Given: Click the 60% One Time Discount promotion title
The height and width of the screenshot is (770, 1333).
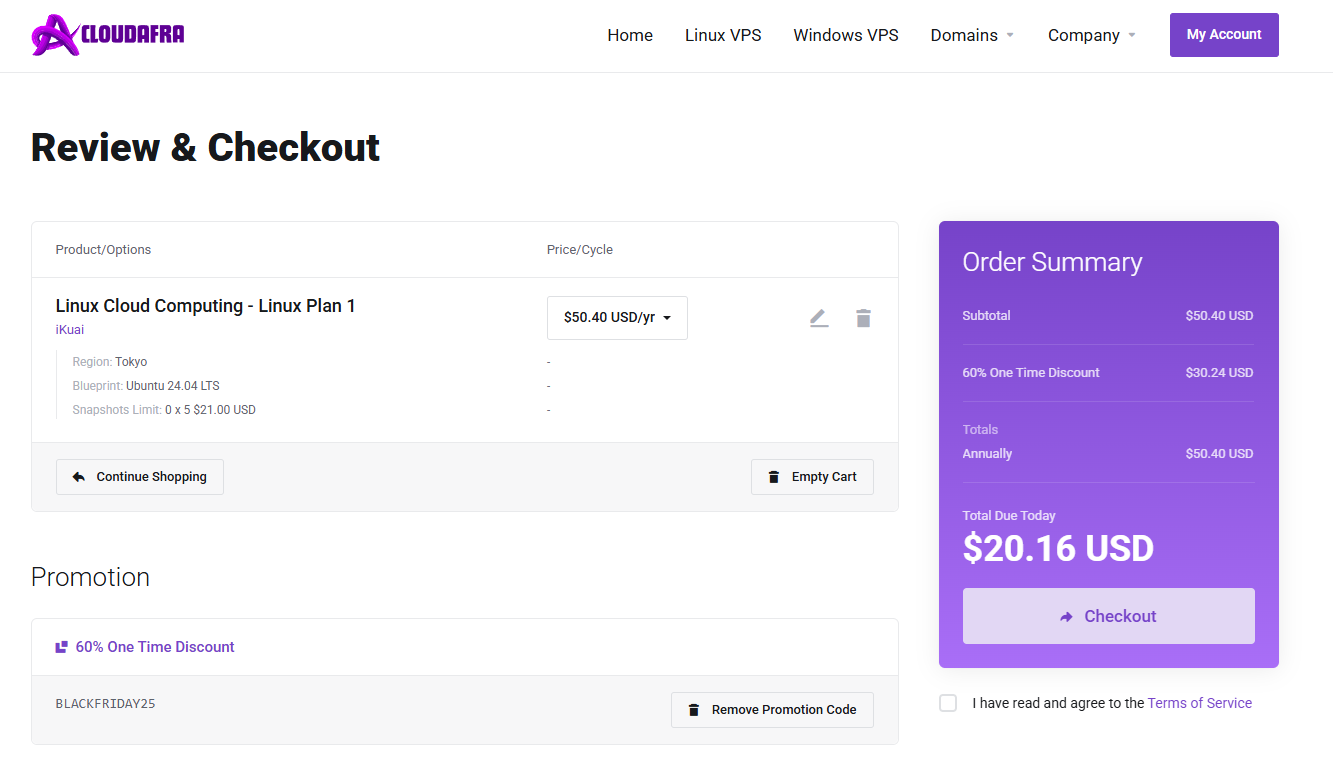Looking at the screenshot, I should (x=155, y=647).
